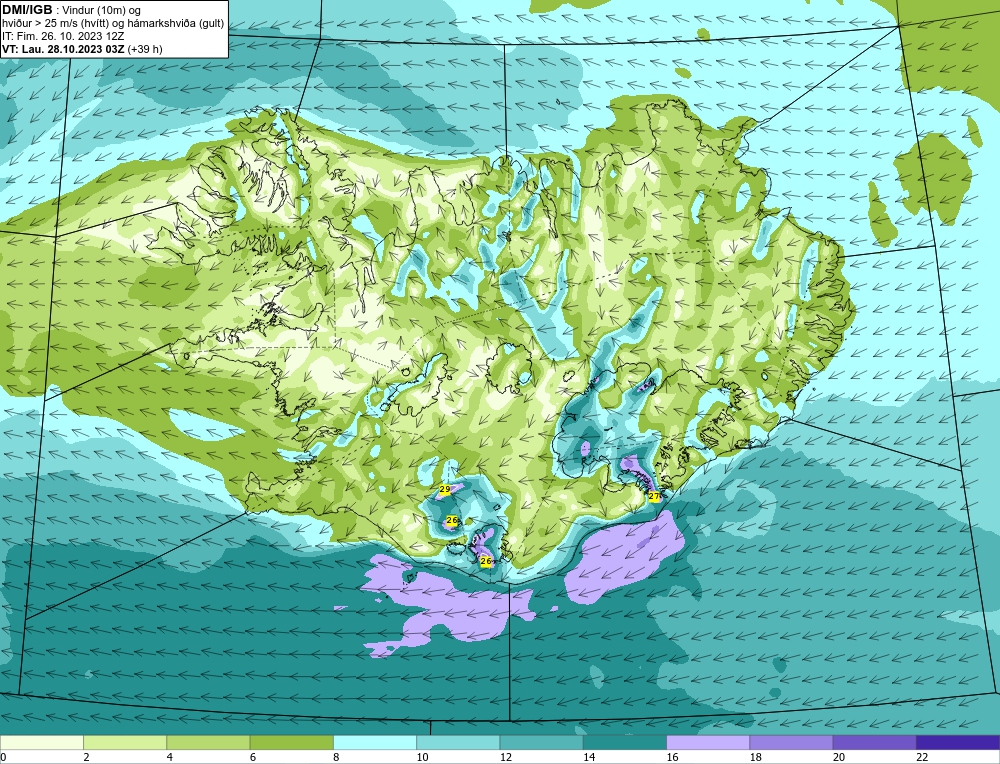Click the legend scale value 4
The width and height of the screenshot is (1000, 764).
pyautogui.click(x=170, y=757)
